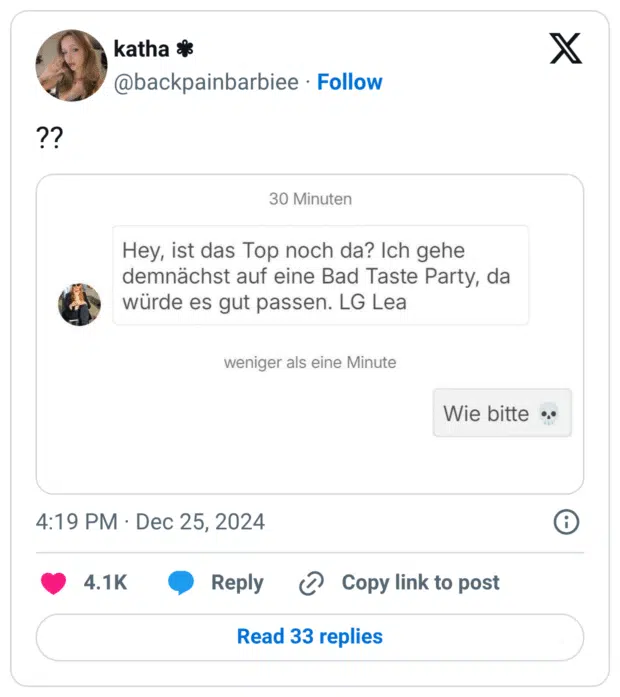The width and height of the screenshot is (620, 697).
Task: Click the blue reply bubble icon
Action: point(181,583)
